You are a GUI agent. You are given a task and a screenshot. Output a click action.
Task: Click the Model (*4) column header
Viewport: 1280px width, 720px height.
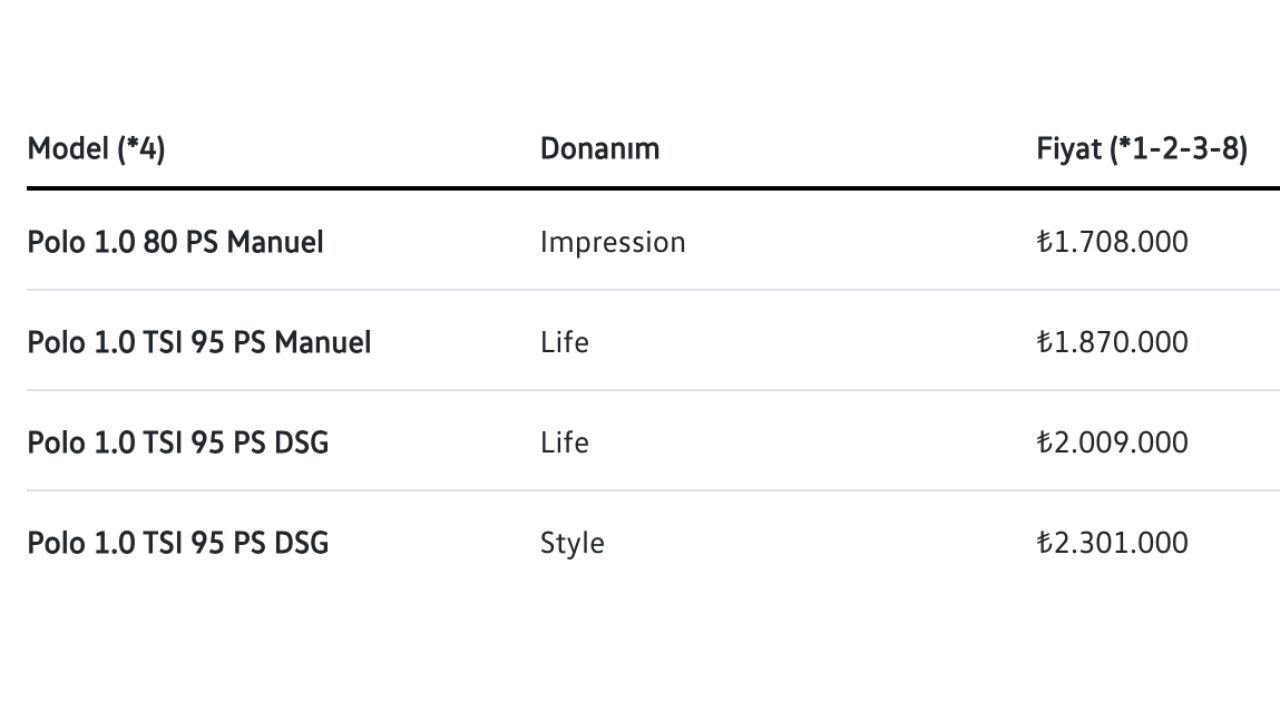[96, 149]
